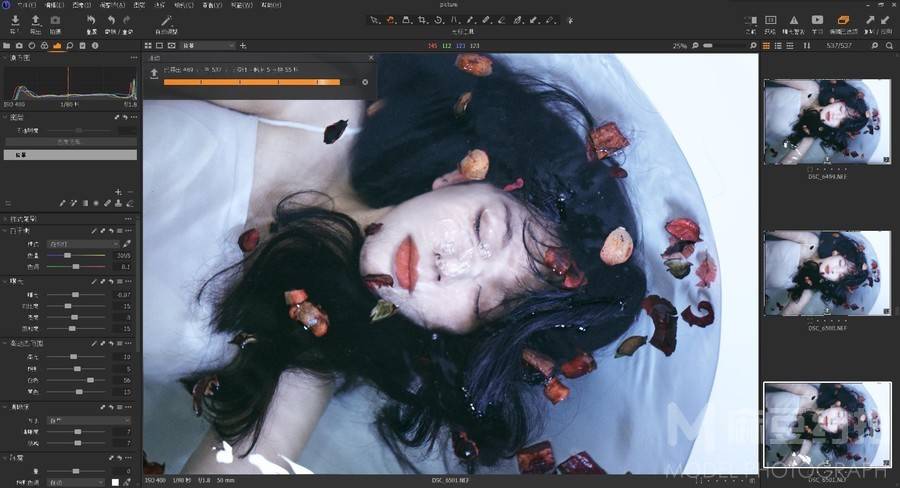Screen dimensions: 900x488
Task: Toggle the Before/After view button
Action: pos(750,20)
